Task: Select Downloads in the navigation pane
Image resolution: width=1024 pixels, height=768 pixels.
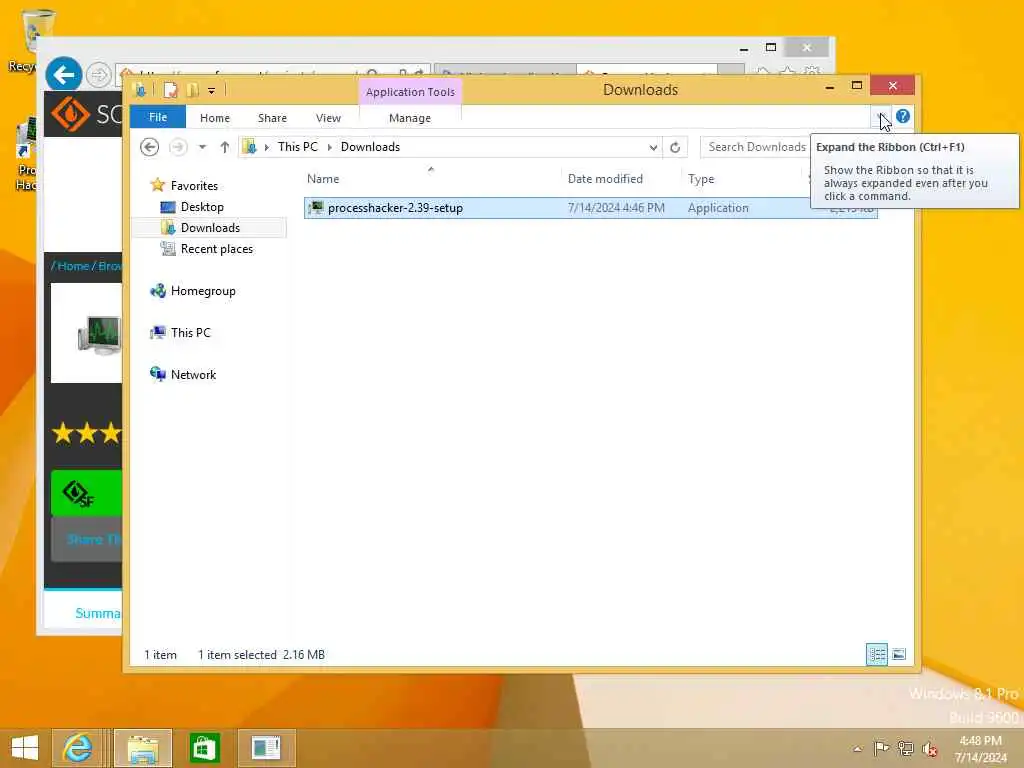Action: (x=210, y=228)
